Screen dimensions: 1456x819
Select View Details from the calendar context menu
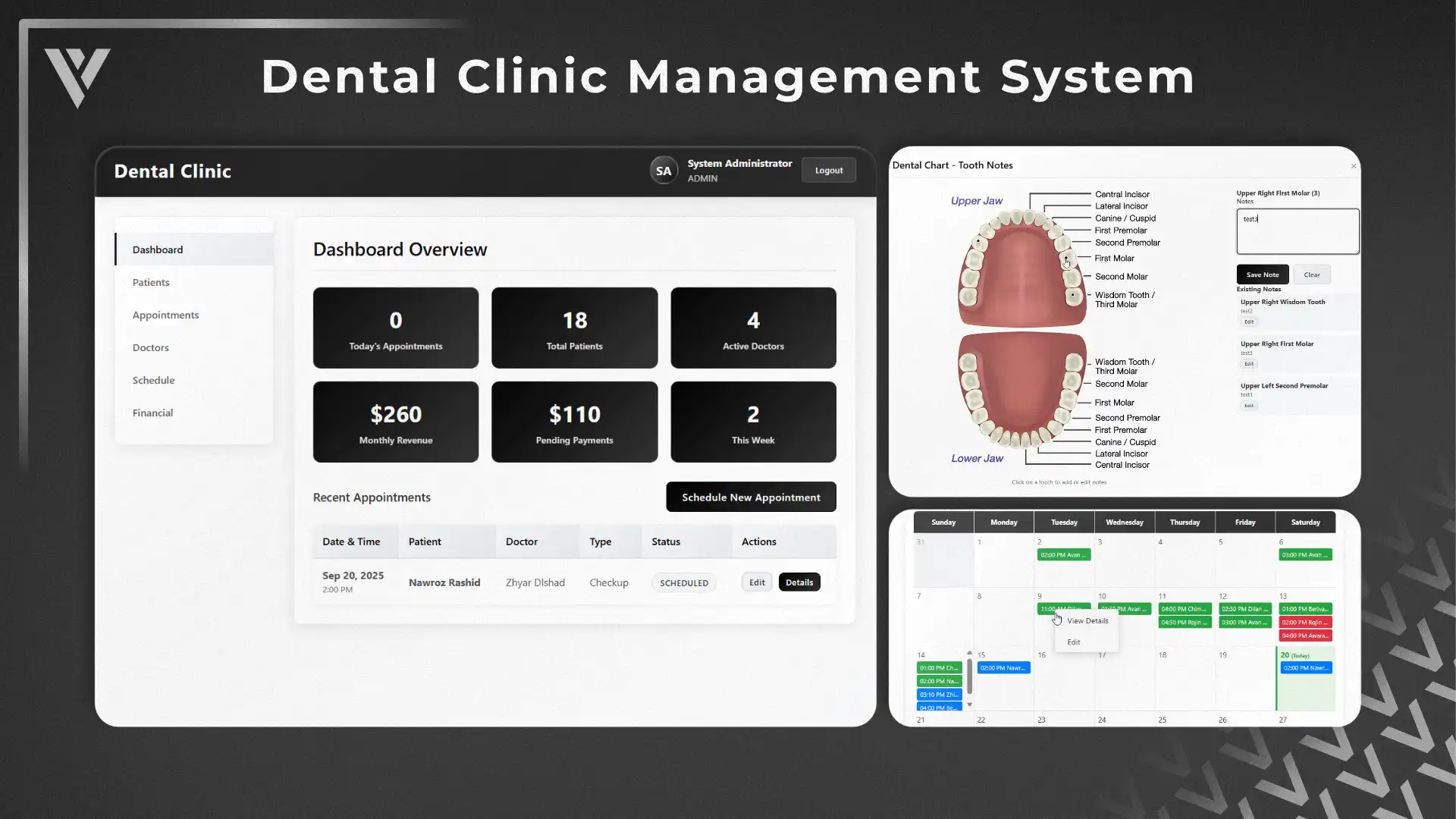1087,620
